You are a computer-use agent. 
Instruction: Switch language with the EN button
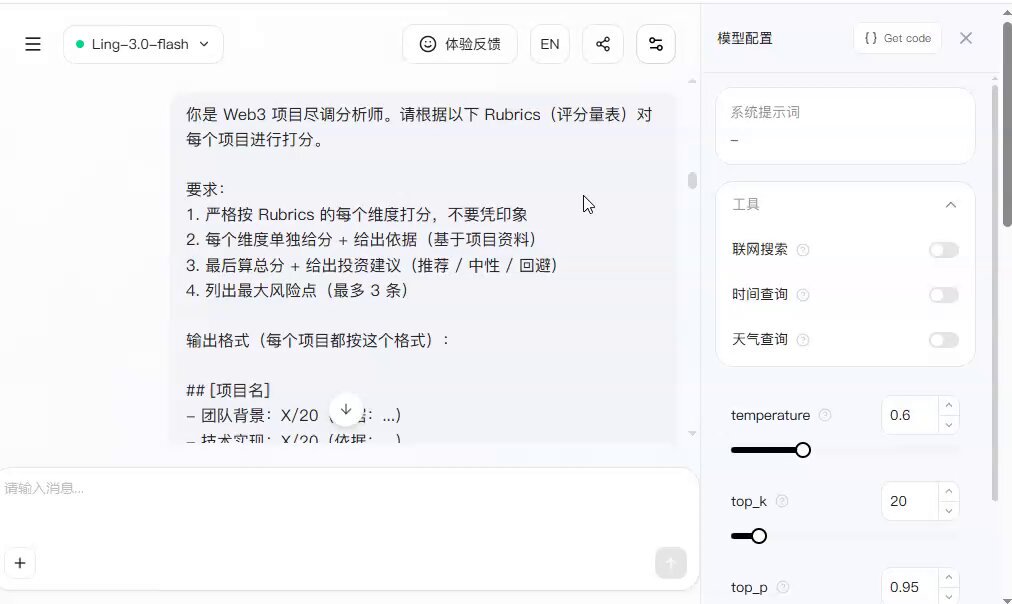click(550, 44)
